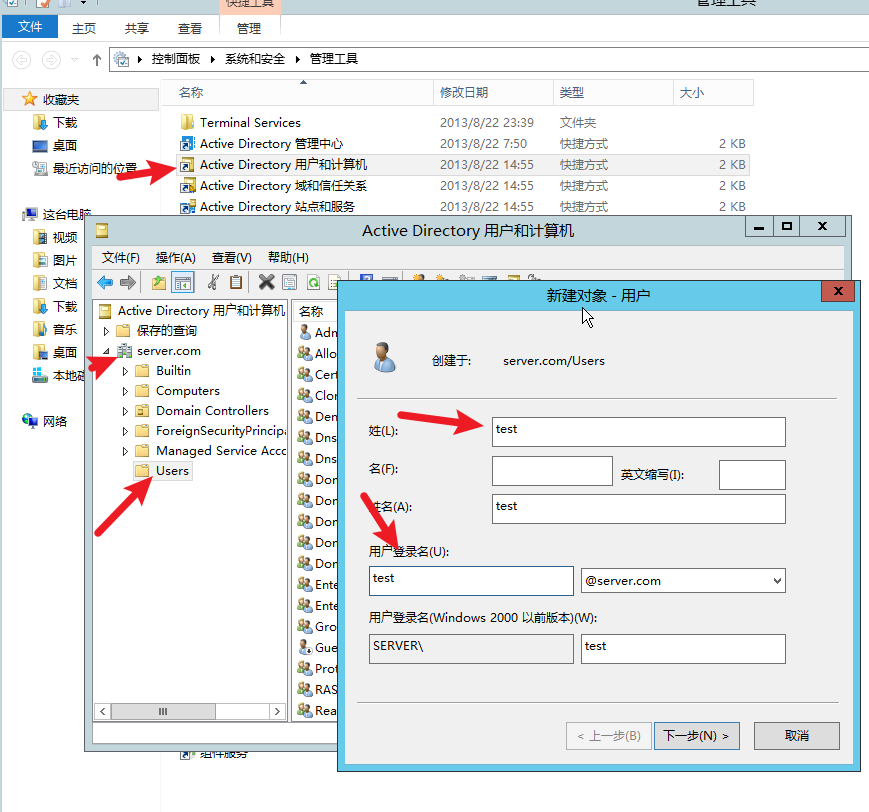Click 下一步(N) button
The image size is (869, 812).
[697, 736]
